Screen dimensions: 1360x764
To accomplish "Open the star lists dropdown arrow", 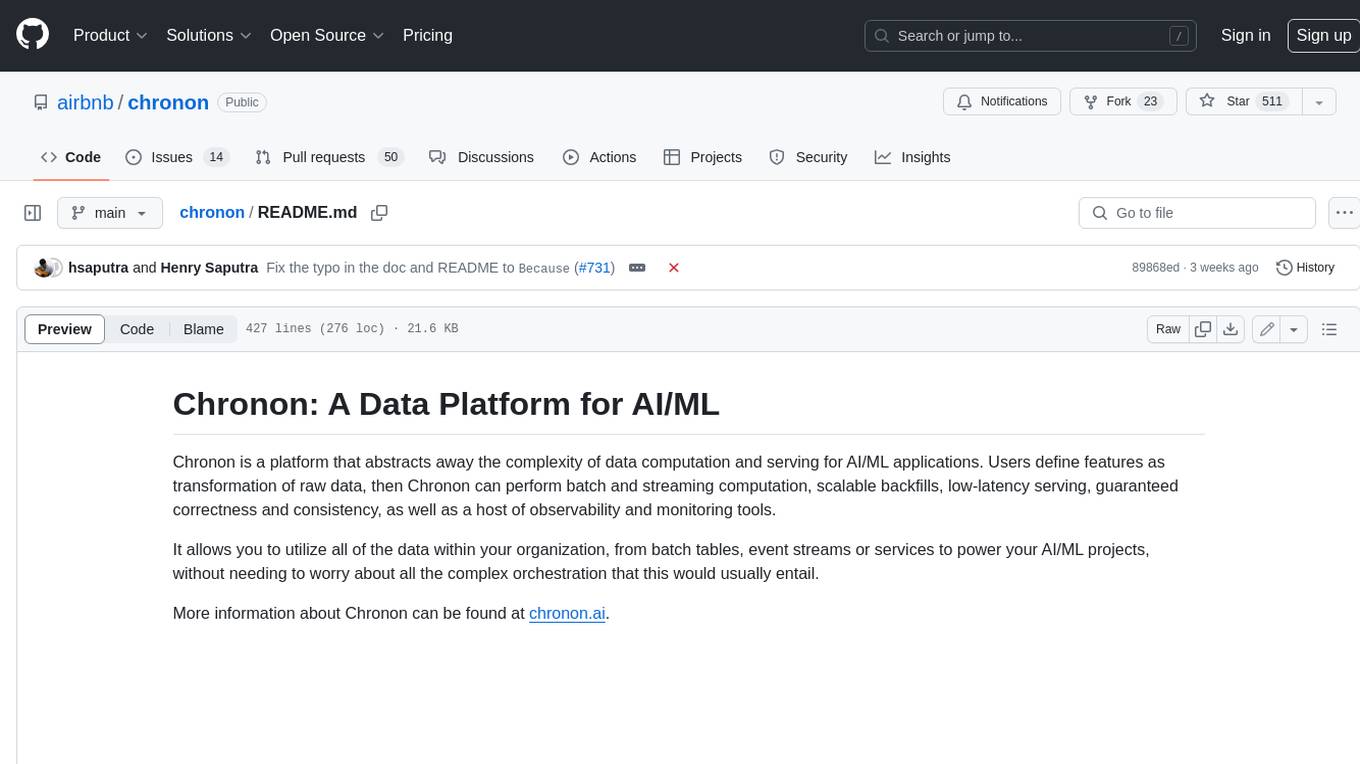I will click(1319, 102).
